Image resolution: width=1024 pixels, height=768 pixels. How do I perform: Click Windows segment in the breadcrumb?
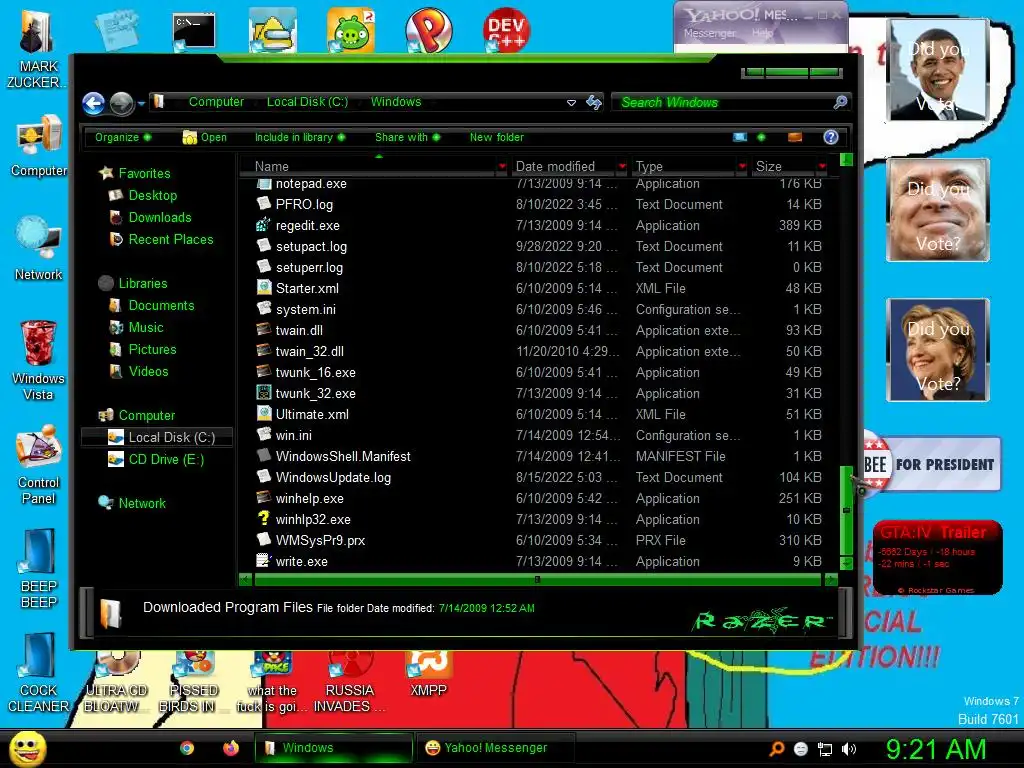point(396,102)
